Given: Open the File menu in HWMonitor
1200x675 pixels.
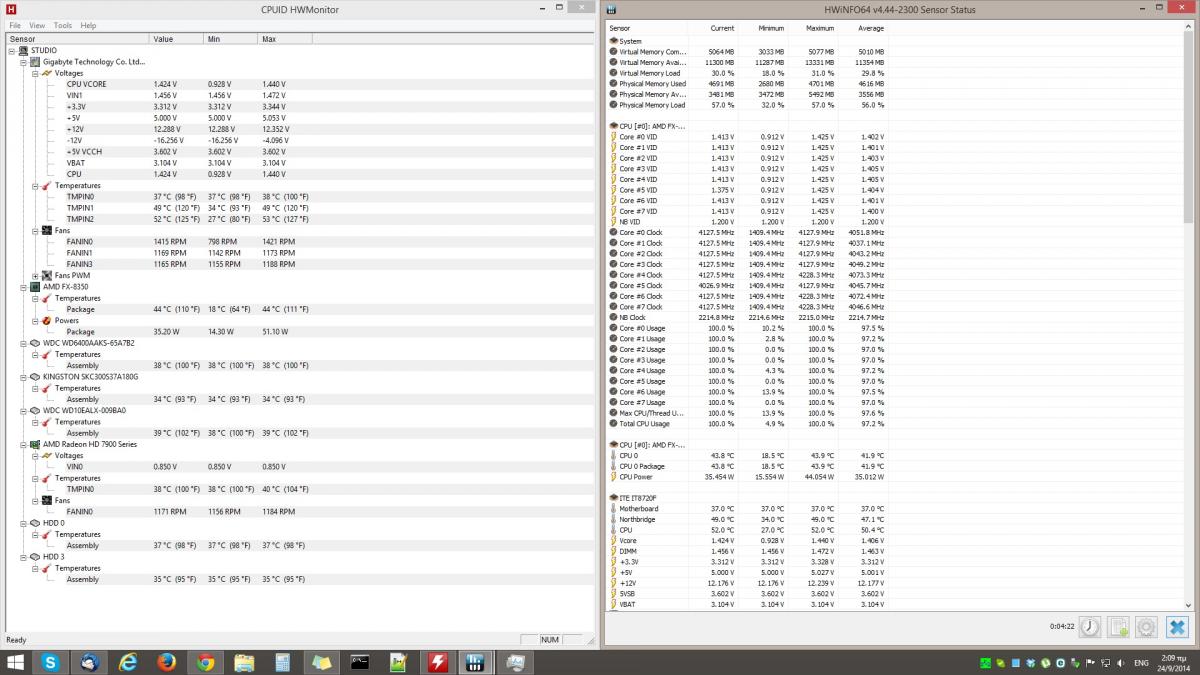Looking at the screenshot, I should 13,25.
